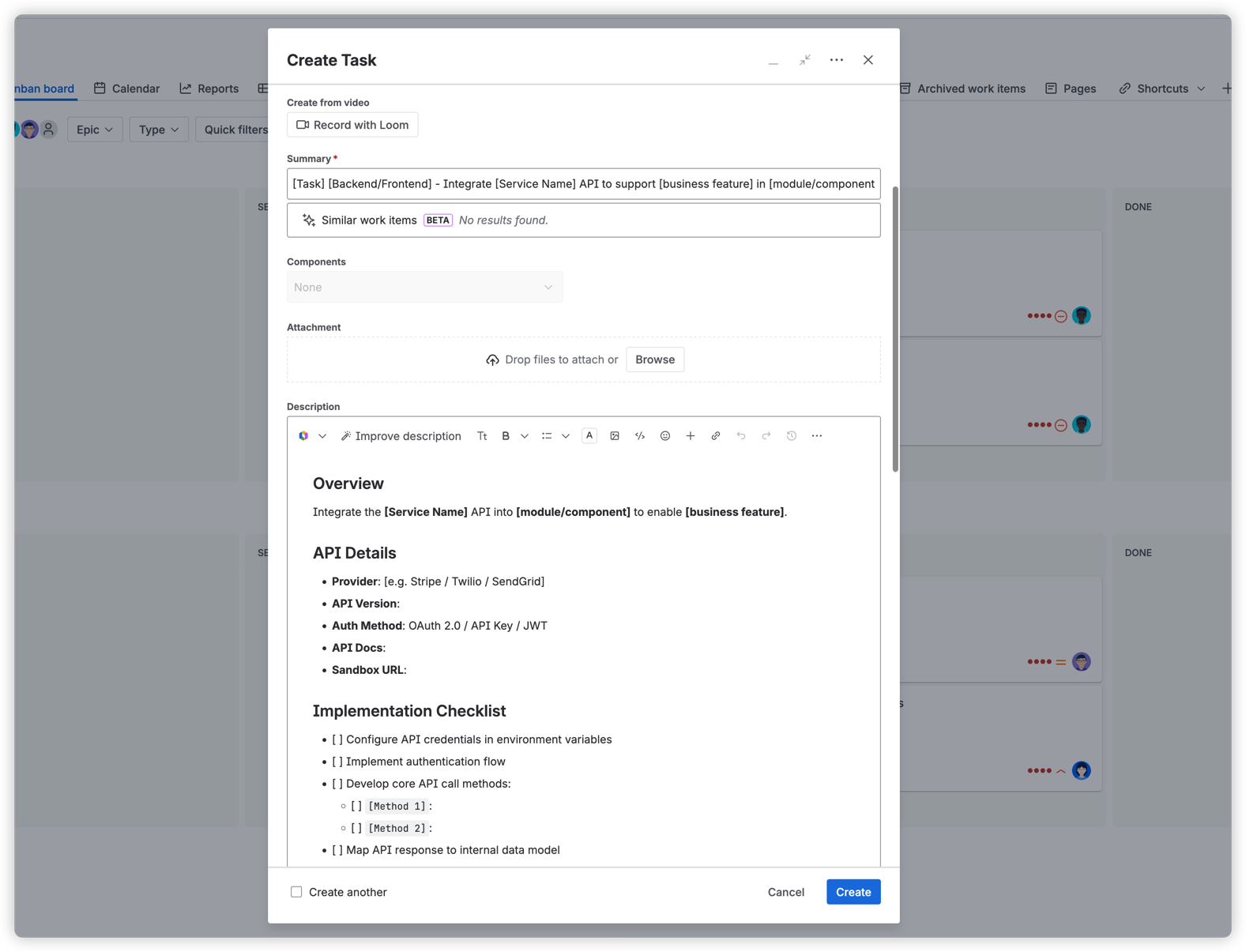Tick the Create another checkbox
Screen dimensions: 1246x952
(296, 892)
